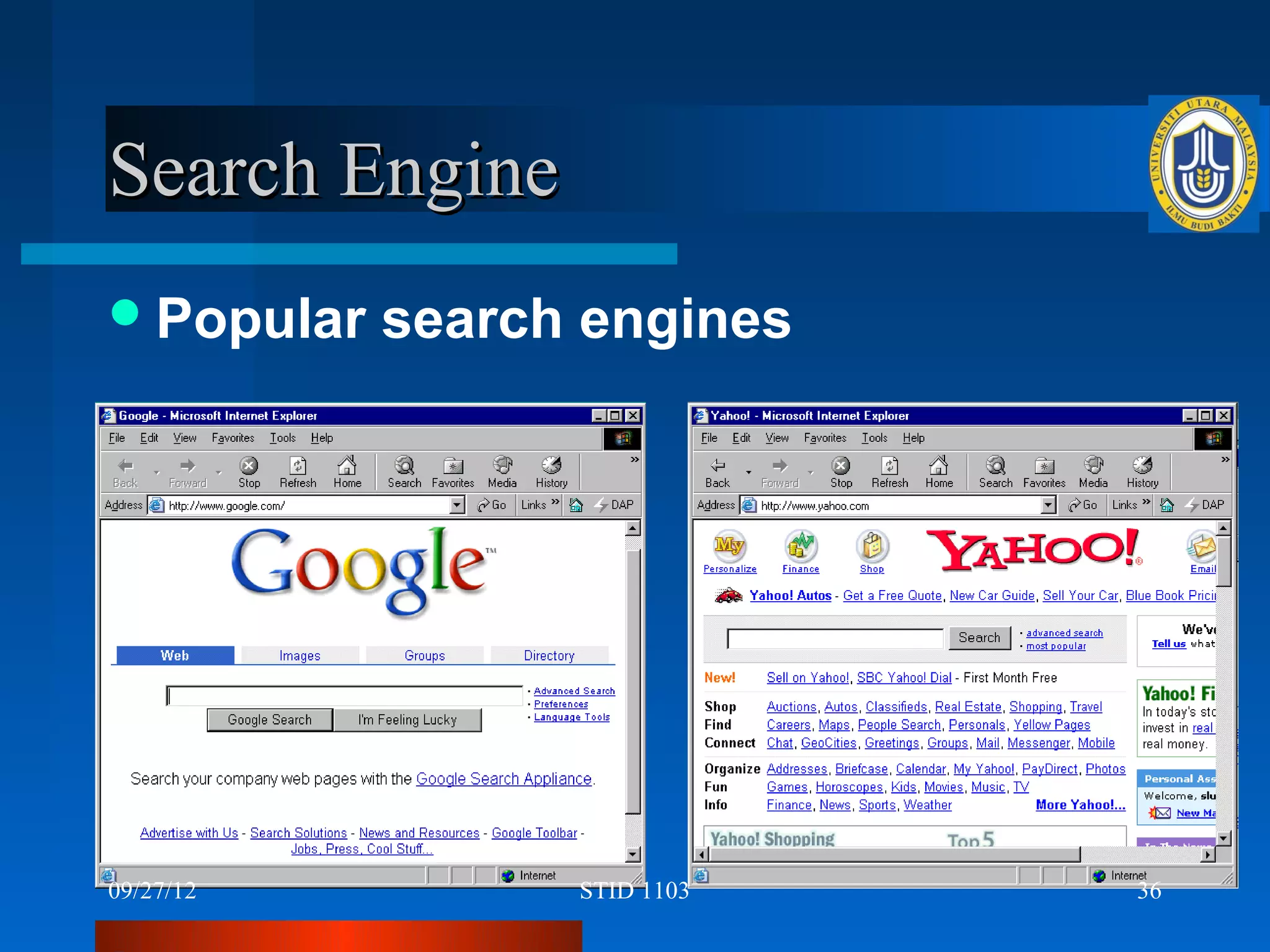Expand Links chevron in the Yahoo! window
The image size is (1270, 952).
(1146, 501)
